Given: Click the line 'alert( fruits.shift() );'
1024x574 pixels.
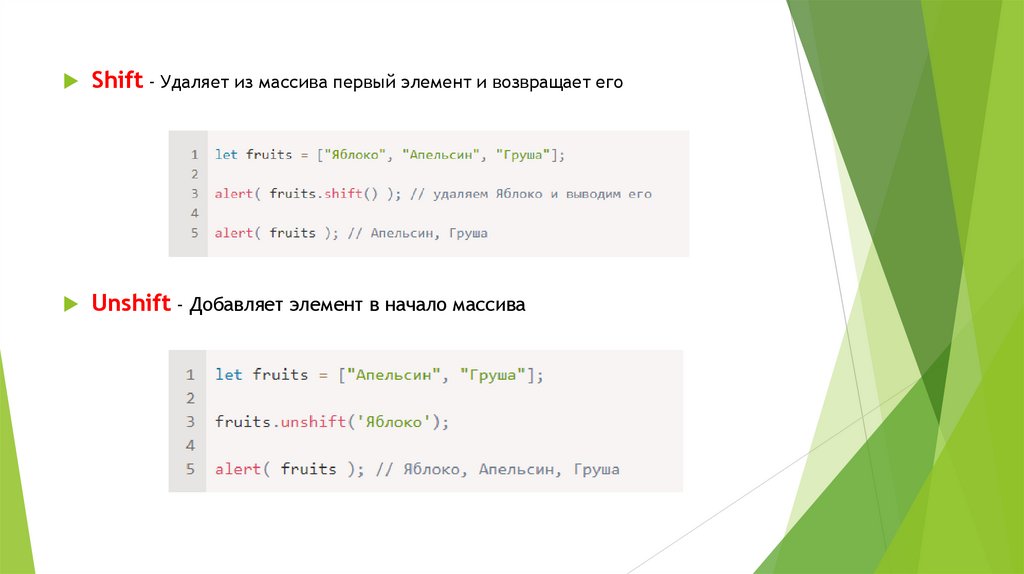Looking at the screenshot, I should click(x=308, y=194).
